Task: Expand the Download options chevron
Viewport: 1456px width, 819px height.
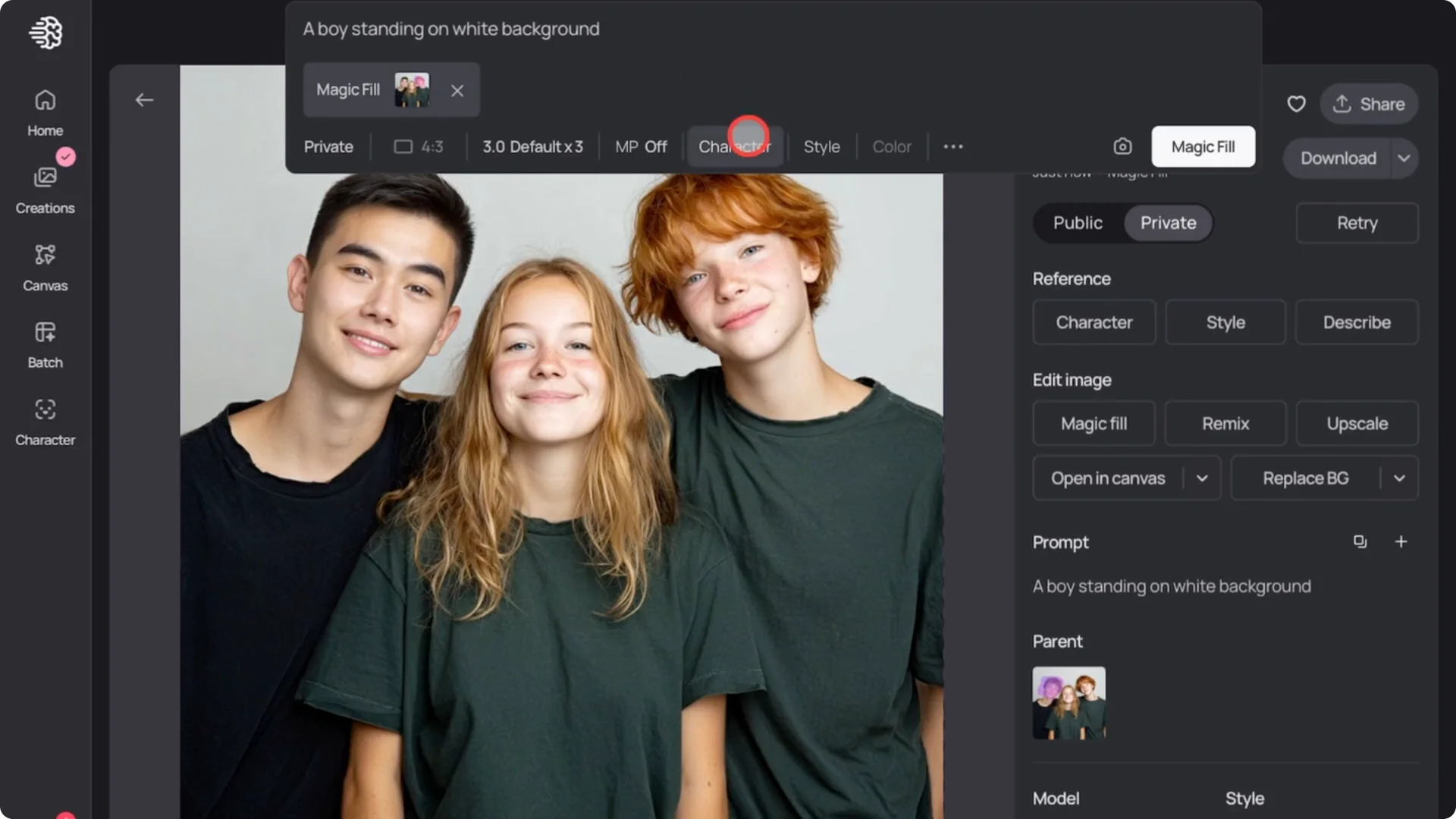Action: pyautogui.click(x=1404, y=158)
